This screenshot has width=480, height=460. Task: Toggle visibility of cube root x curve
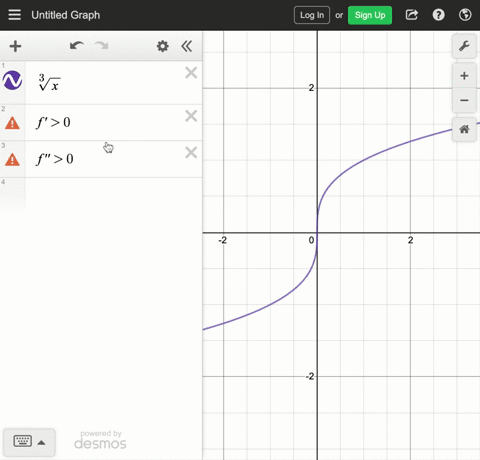click(x=12, y=80)
